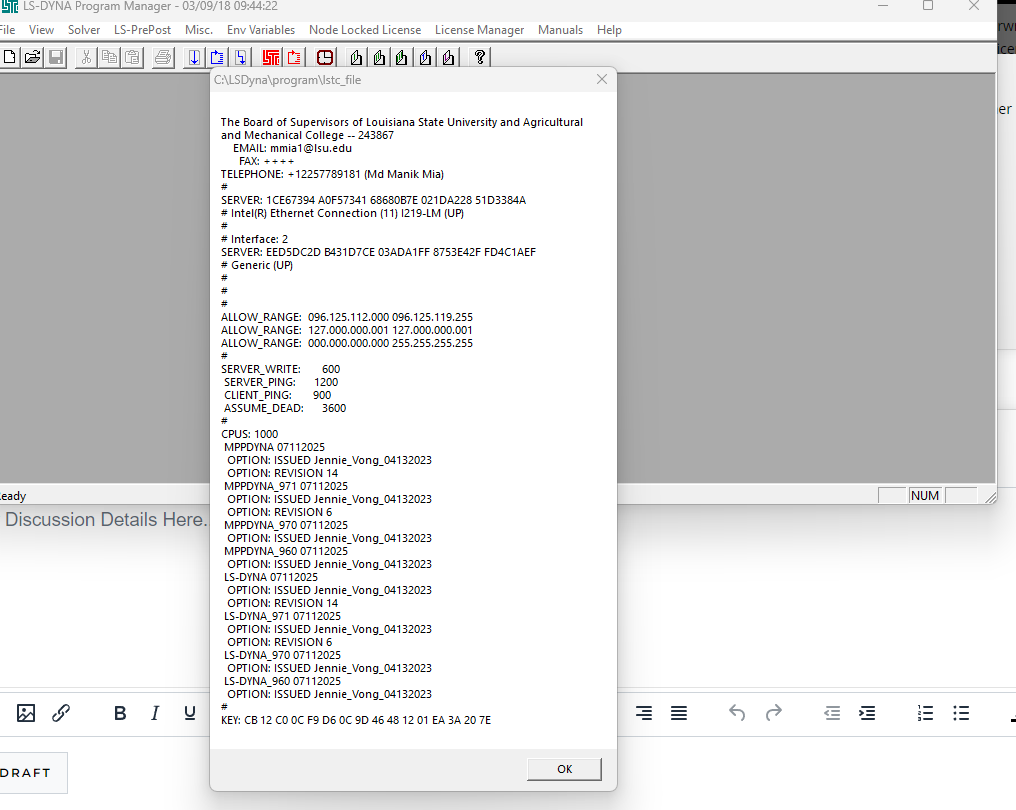The height and width of the screenshot is (810, 1016).
Task: Open the Help menu
Action: click(x=609, y=30)
